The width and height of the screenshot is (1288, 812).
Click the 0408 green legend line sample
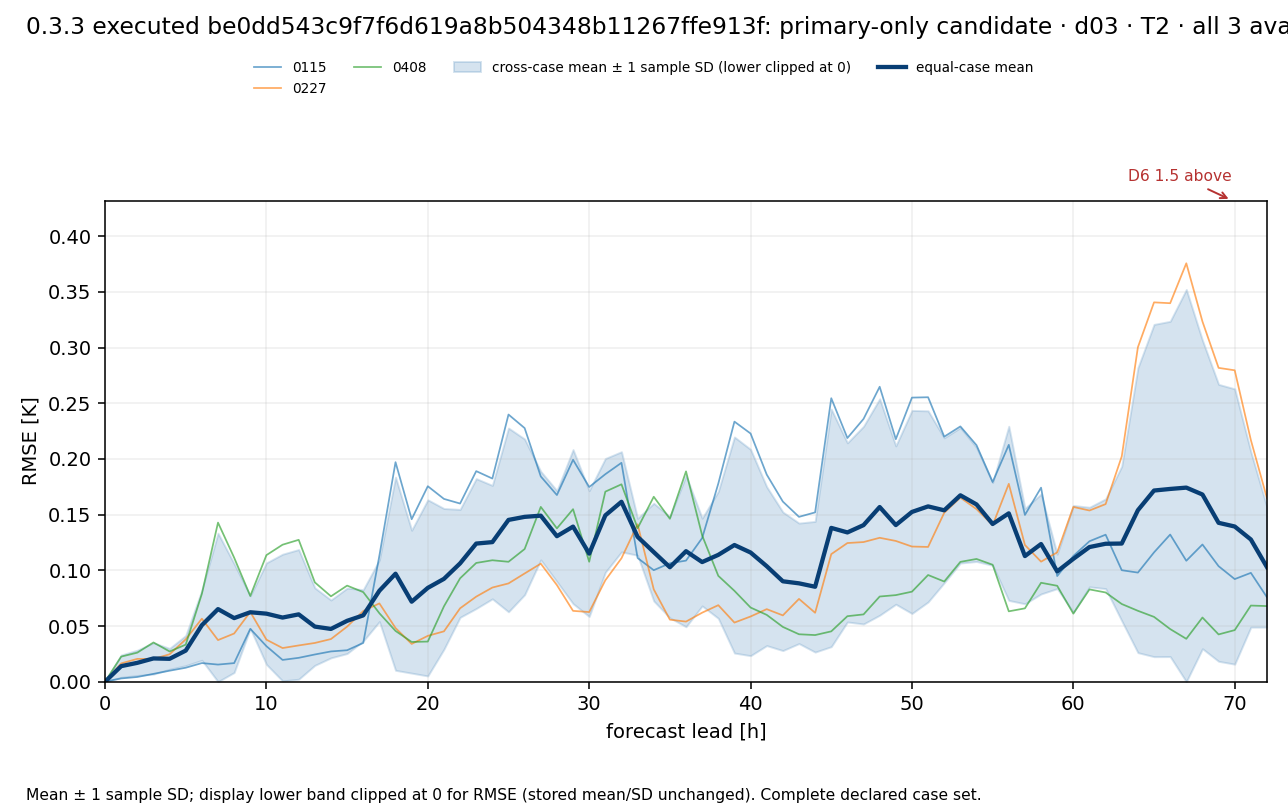(x=368, y=68)
